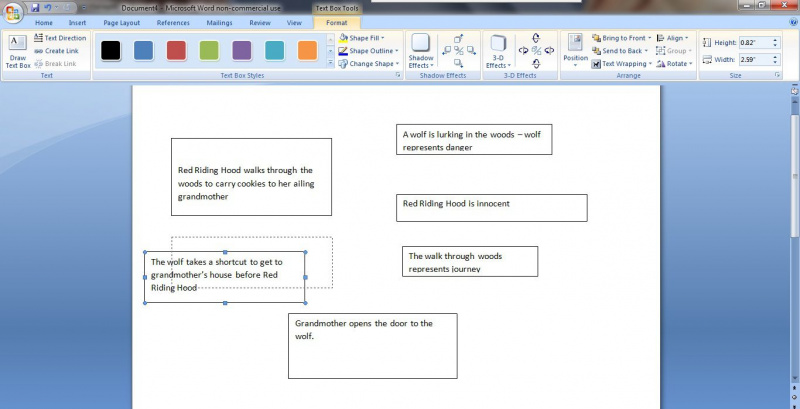Open the Review tab
Viewport: 800px width, 409px height.
pyautogui.click(x=260, y=23)
